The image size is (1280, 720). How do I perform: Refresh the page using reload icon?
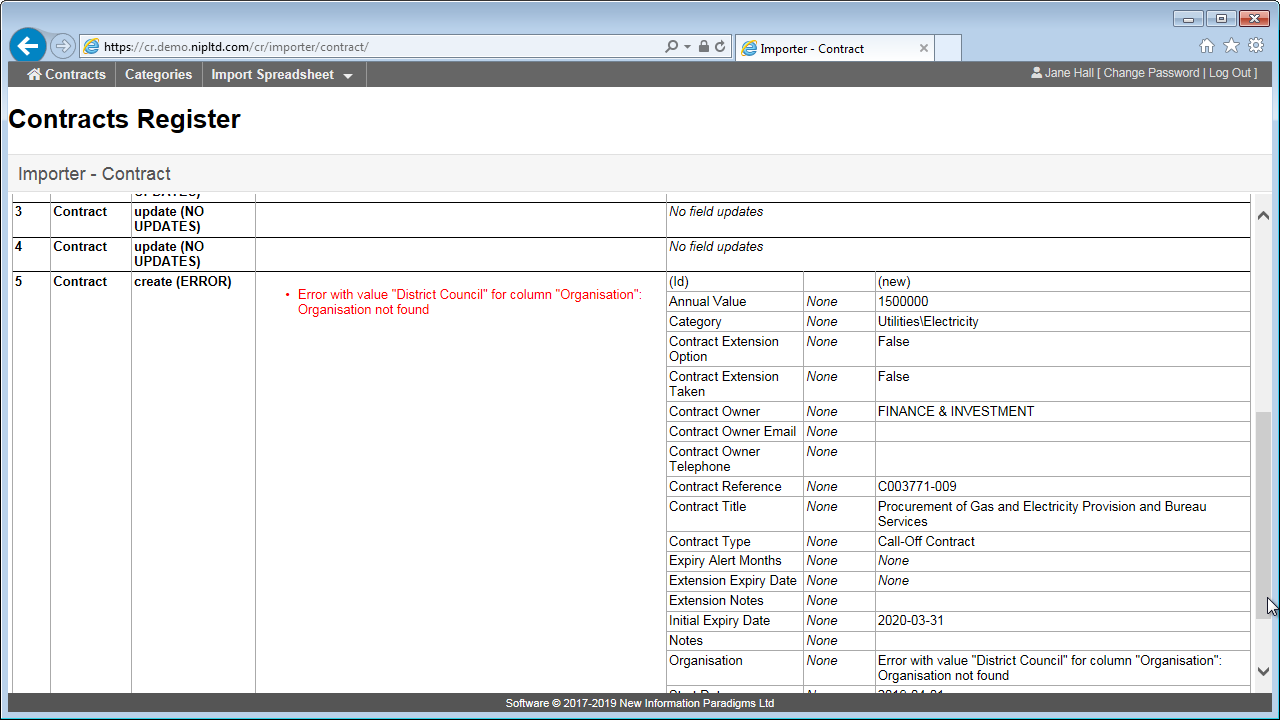tap(720, 47)
